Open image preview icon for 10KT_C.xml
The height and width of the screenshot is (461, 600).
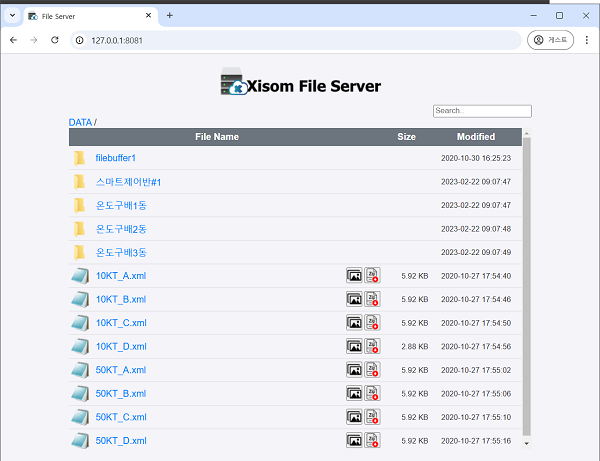(x=354, y=323)
